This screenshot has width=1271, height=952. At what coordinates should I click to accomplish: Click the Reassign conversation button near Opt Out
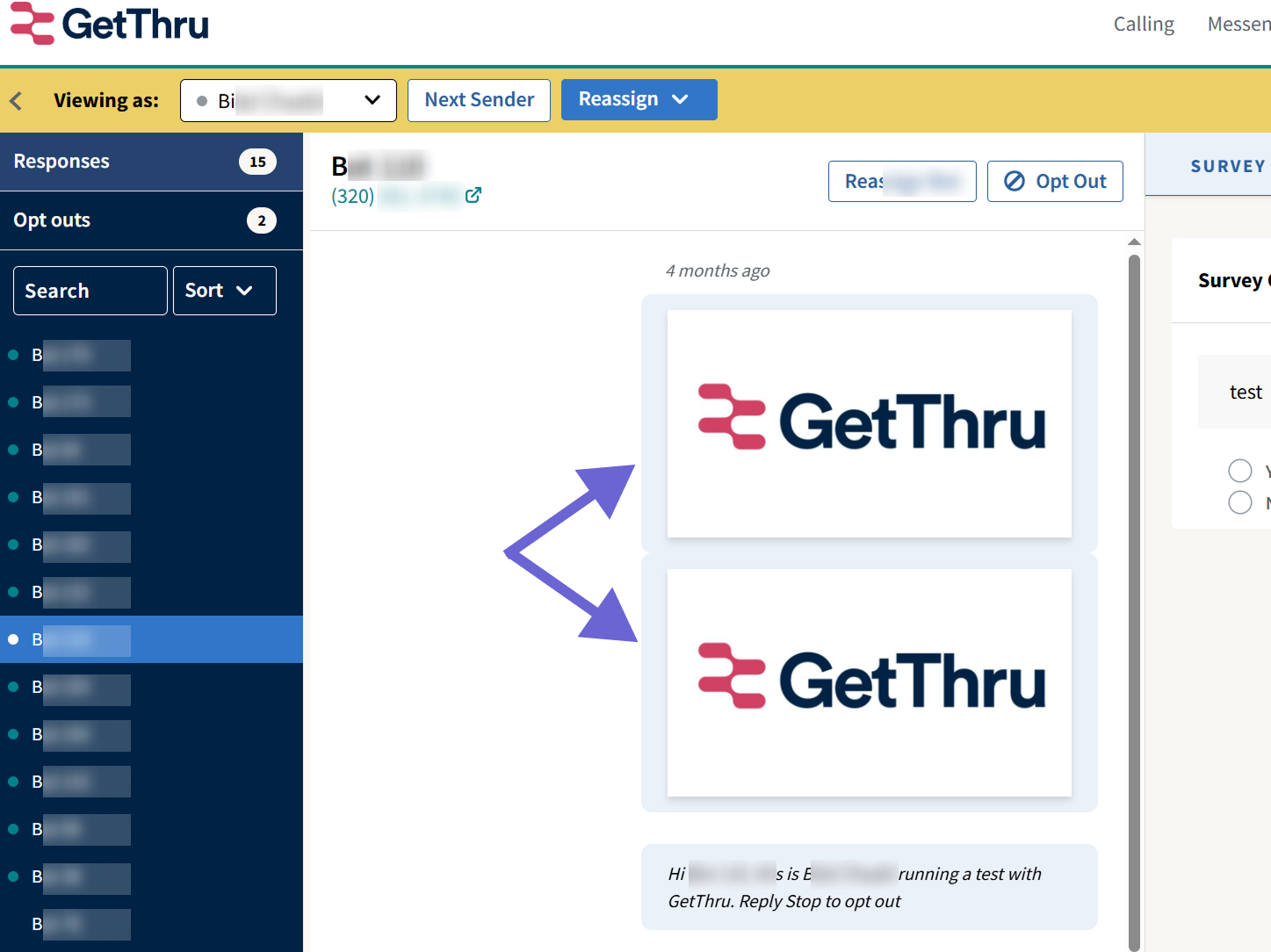902,181
